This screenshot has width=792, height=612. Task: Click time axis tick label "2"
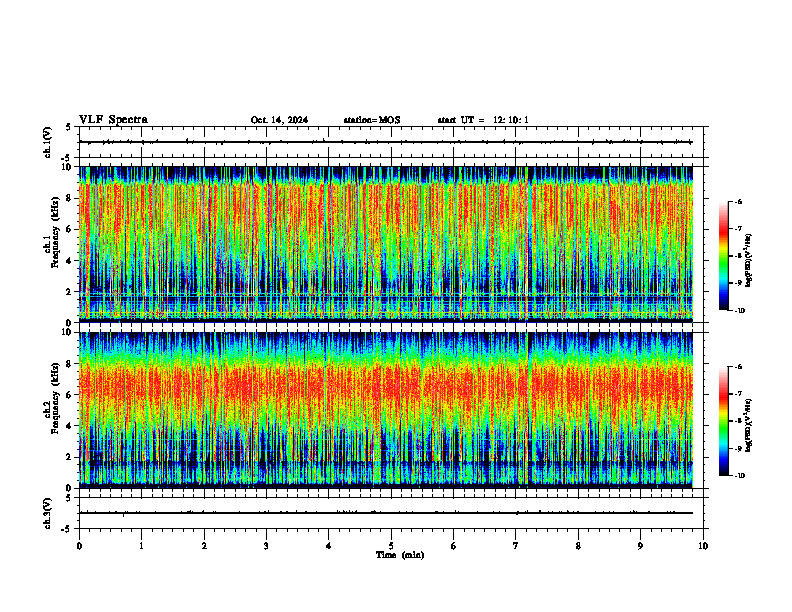tap(204, 546)
